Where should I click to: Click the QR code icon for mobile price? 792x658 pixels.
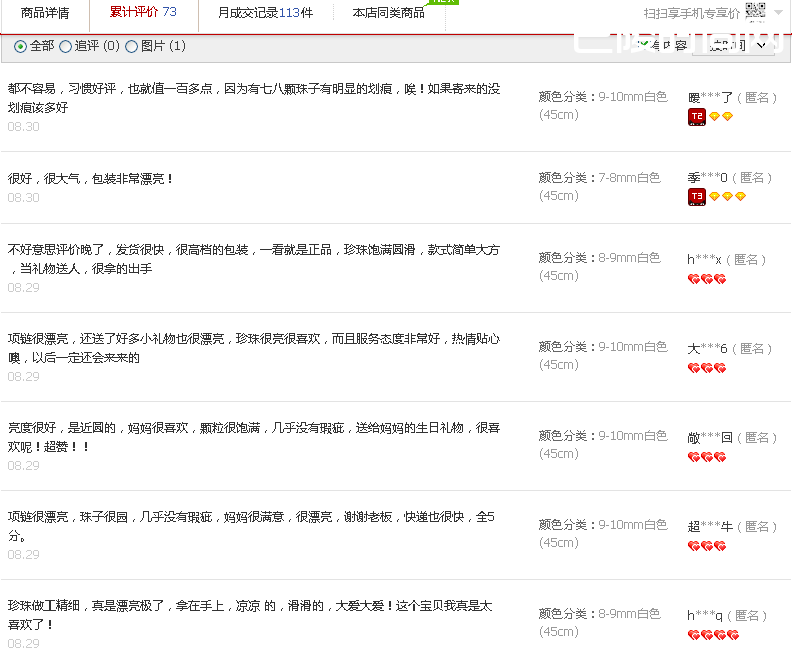[x=755, y=12]
